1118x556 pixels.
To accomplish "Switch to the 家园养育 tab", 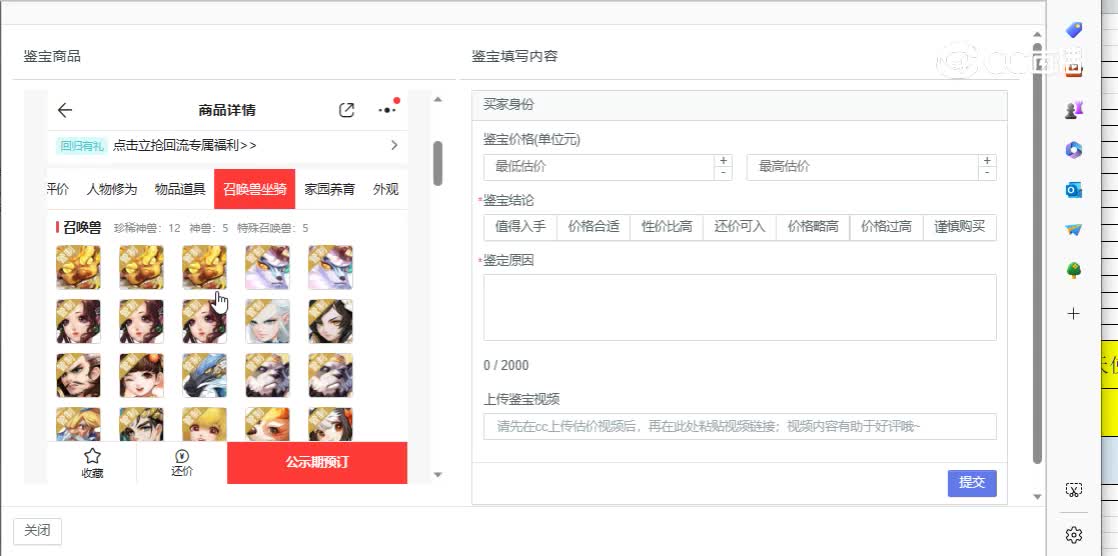I will 329,190.
